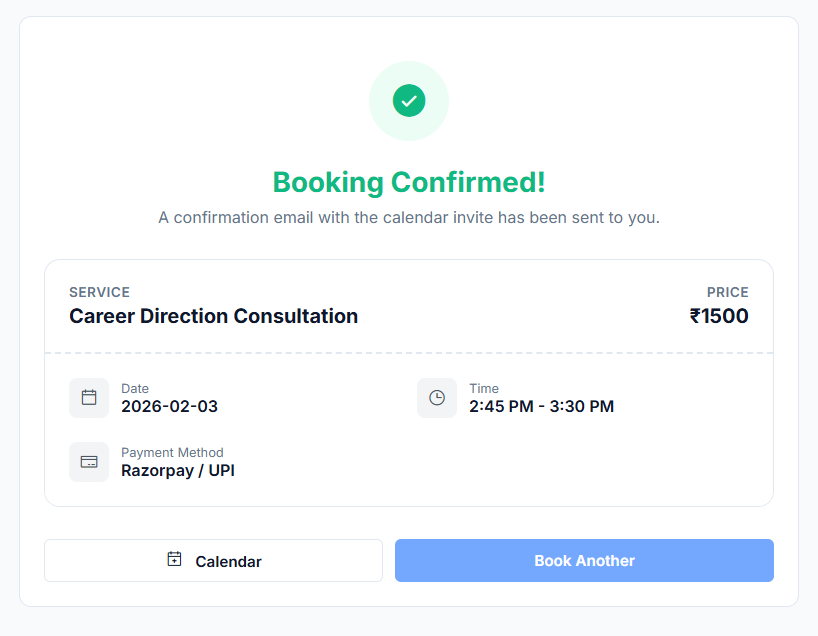Click the Payment Method label
The image size is (818, 636).
pyautogui.click(x=172, y=452)
